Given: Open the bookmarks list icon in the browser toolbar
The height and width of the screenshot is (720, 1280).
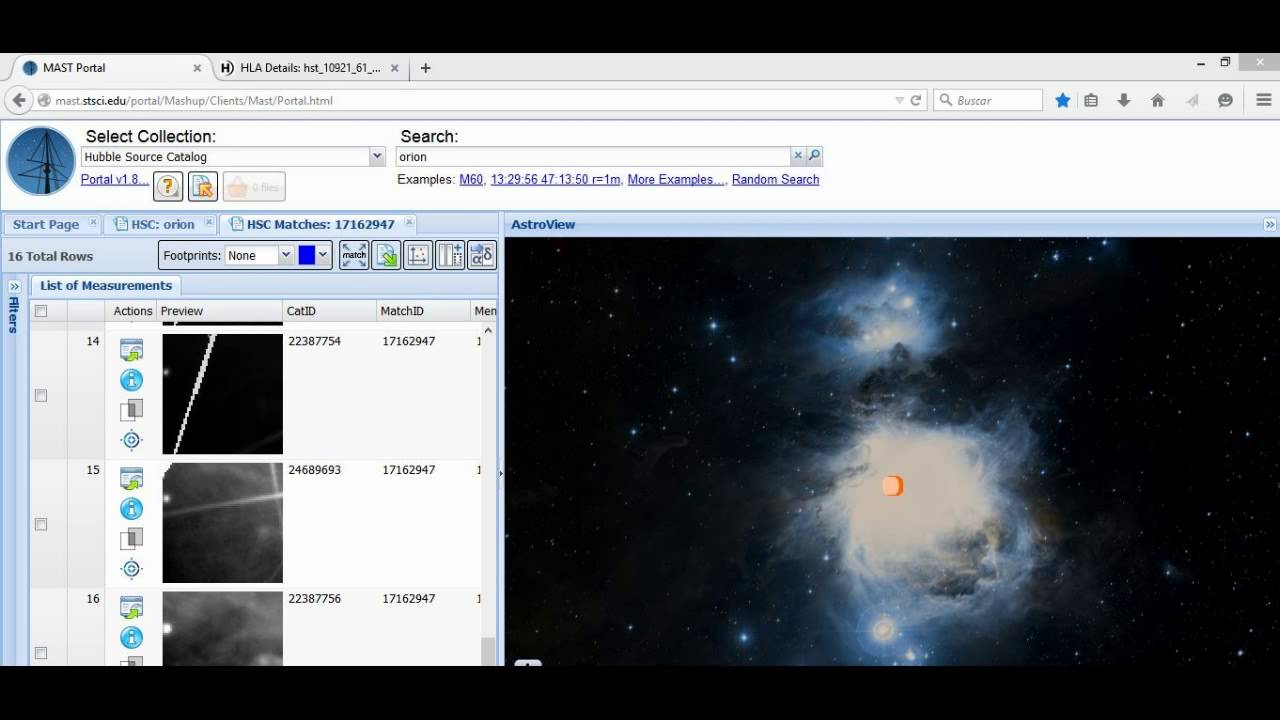Looking at the screenshot, I should [x=1091, y=100].
